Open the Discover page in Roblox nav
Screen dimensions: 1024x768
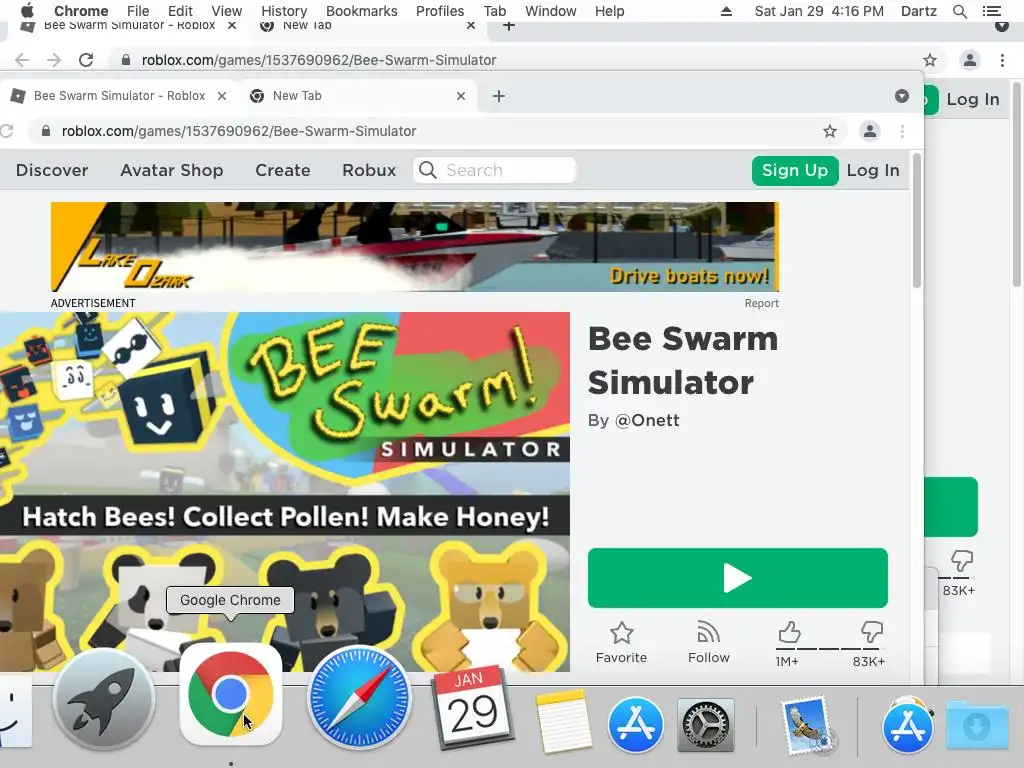52,170
